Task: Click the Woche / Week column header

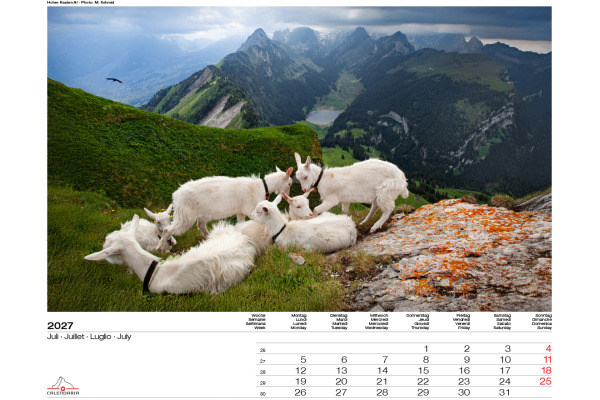Action: (256, 322)
